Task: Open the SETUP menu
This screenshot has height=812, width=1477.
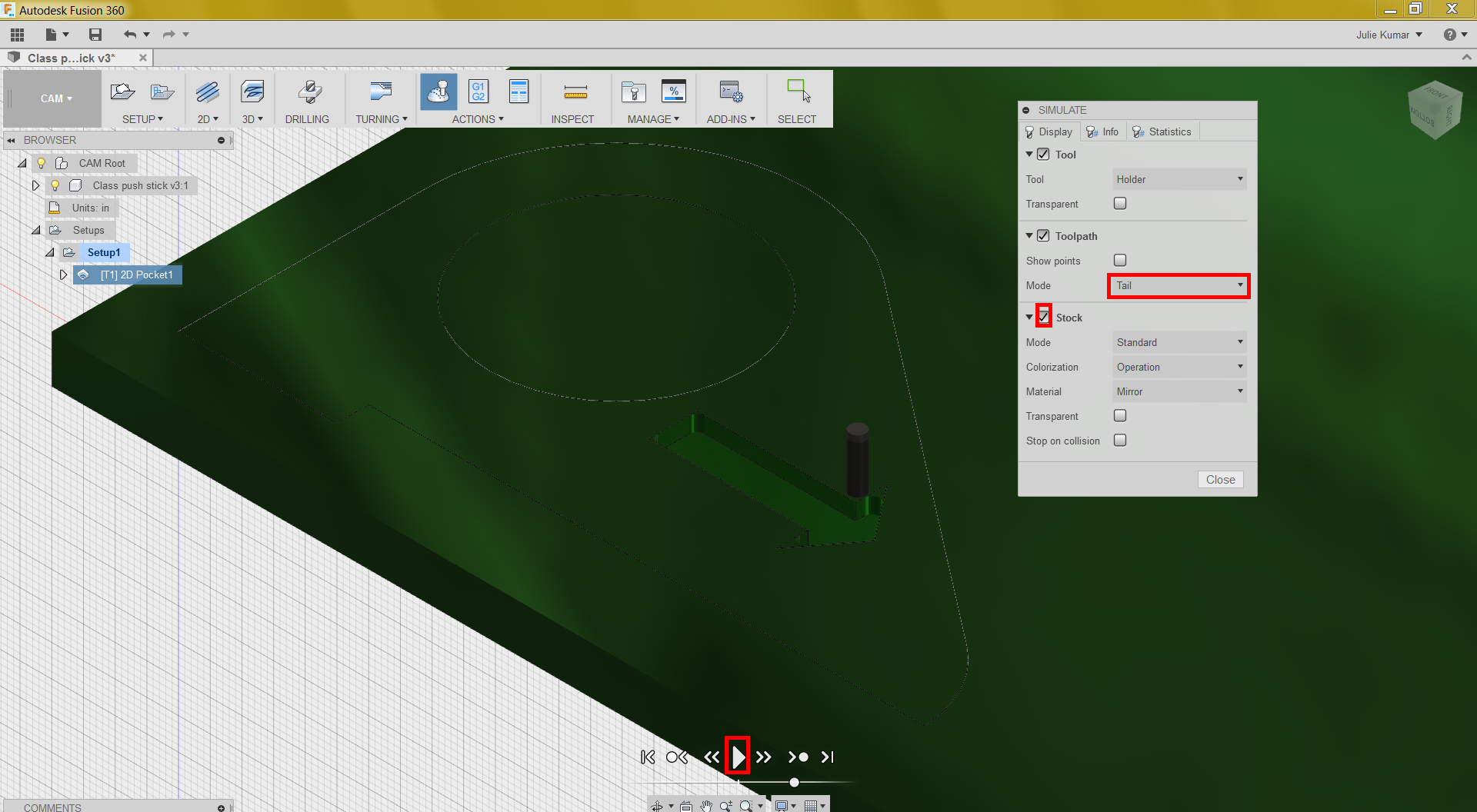Action: tap(143, 119)
